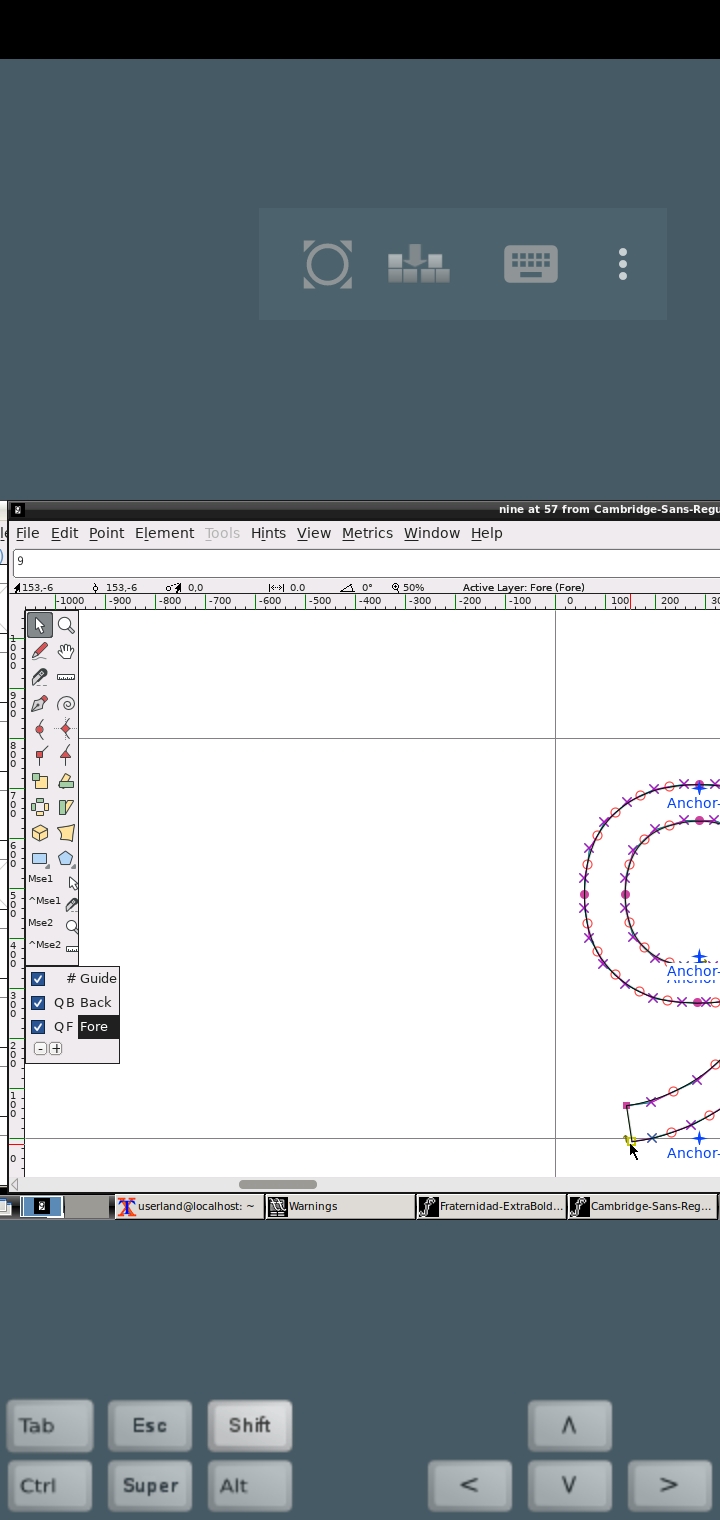
Task: Tap the down arrow on-screen key
Action: coord(570,1486)
